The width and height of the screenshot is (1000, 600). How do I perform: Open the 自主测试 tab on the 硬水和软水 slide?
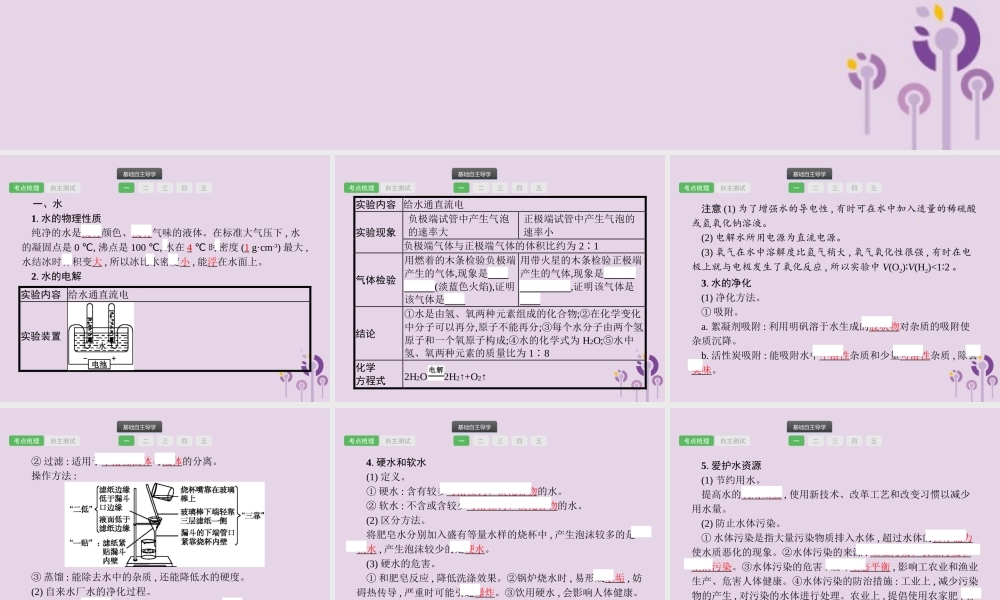398,441
